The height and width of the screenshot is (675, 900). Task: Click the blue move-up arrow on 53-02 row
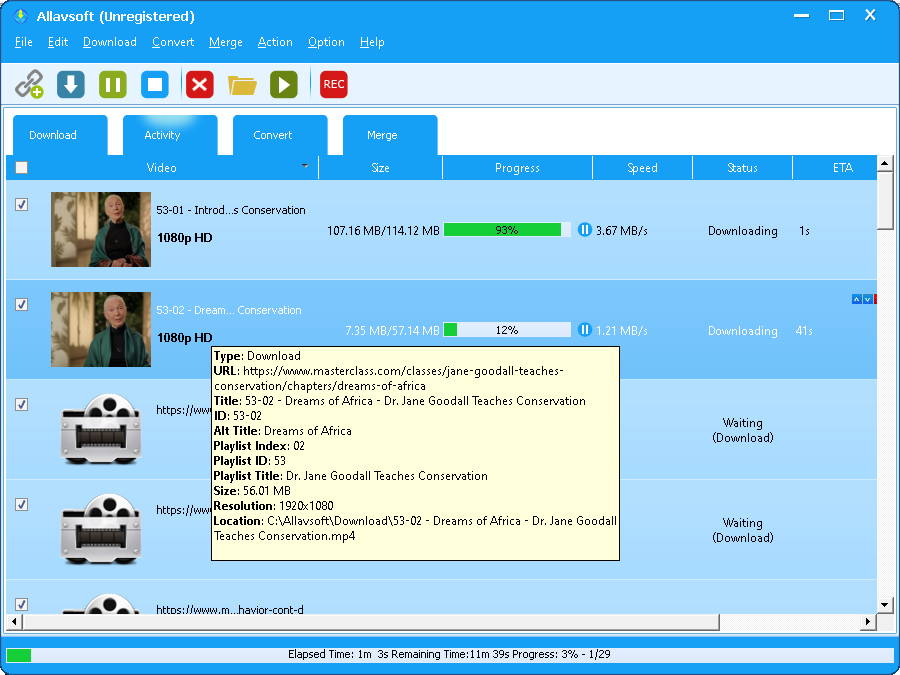856,299
